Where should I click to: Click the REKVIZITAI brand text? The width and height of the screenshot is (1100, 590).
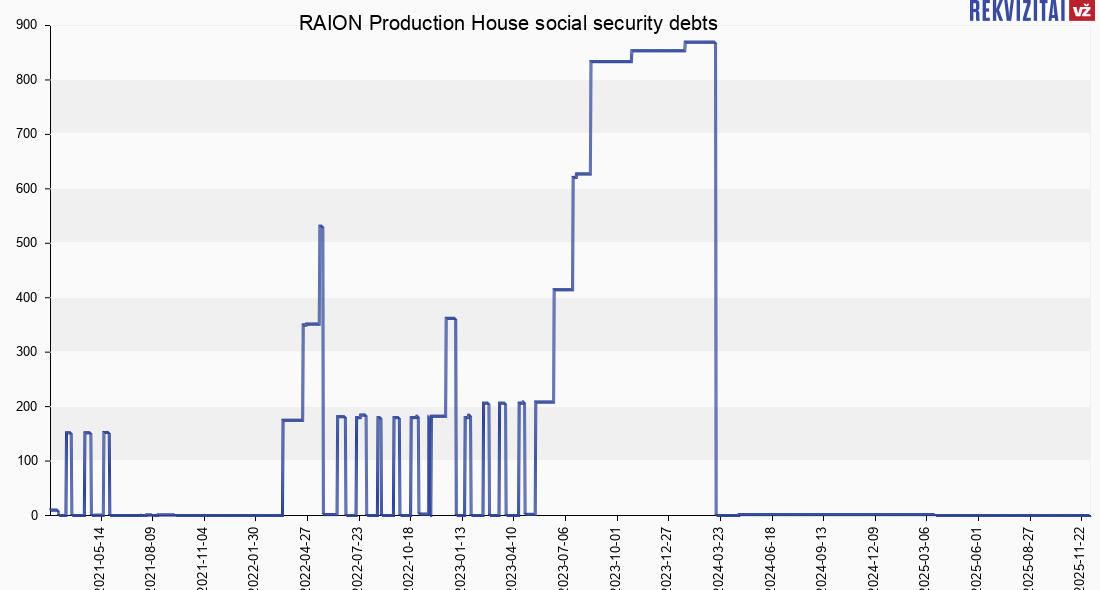[1017, 11]
